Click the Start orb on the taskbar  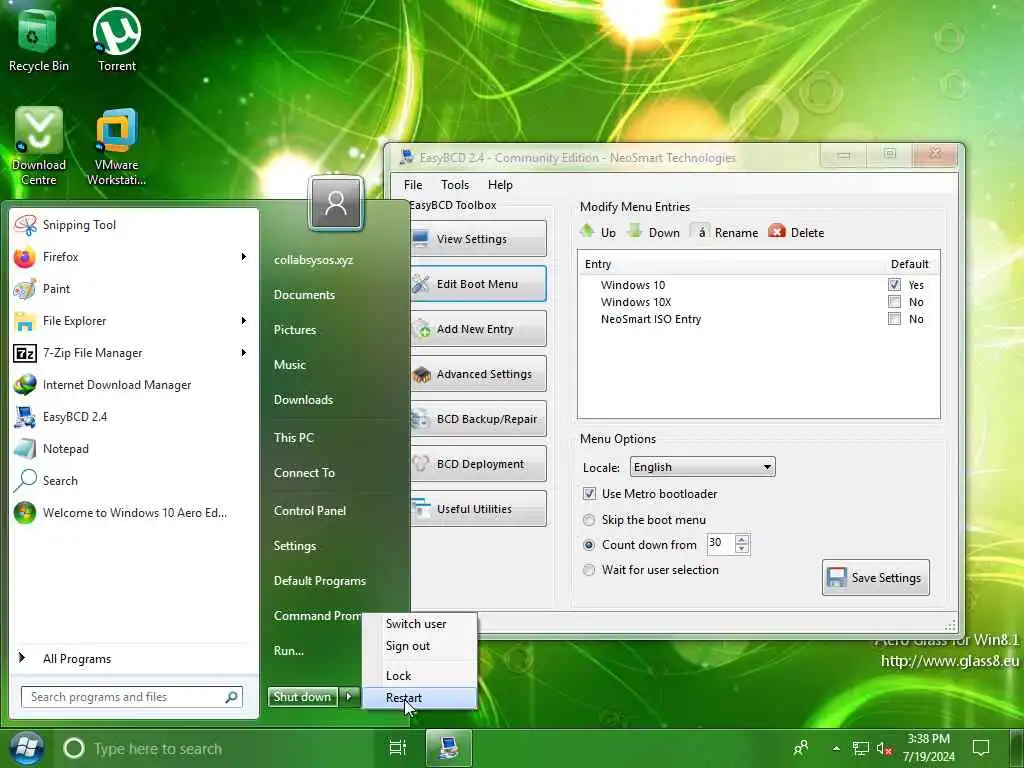coord(26,748)
